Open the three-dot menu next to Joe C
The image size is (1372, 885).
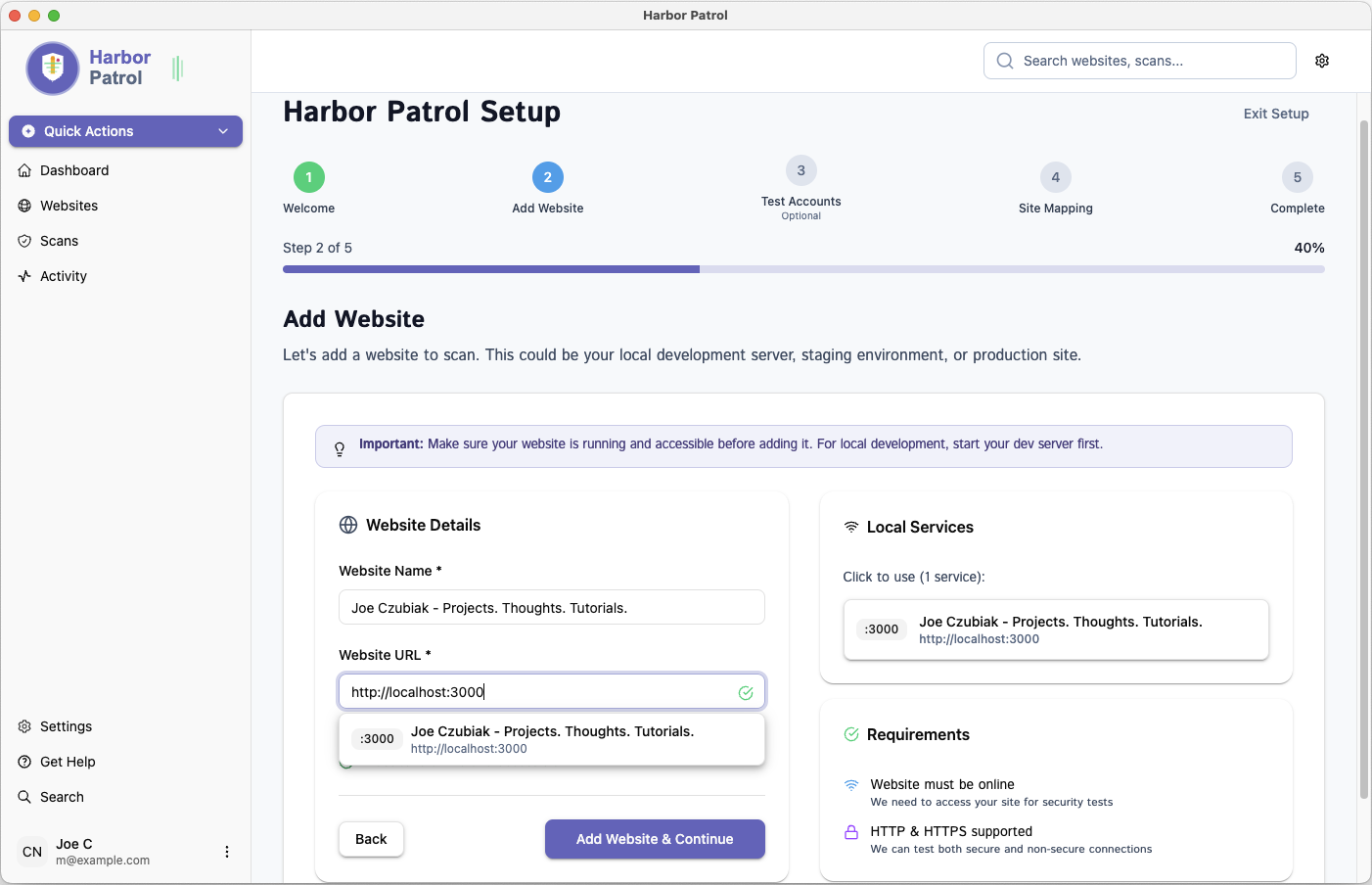click(227, 852)
